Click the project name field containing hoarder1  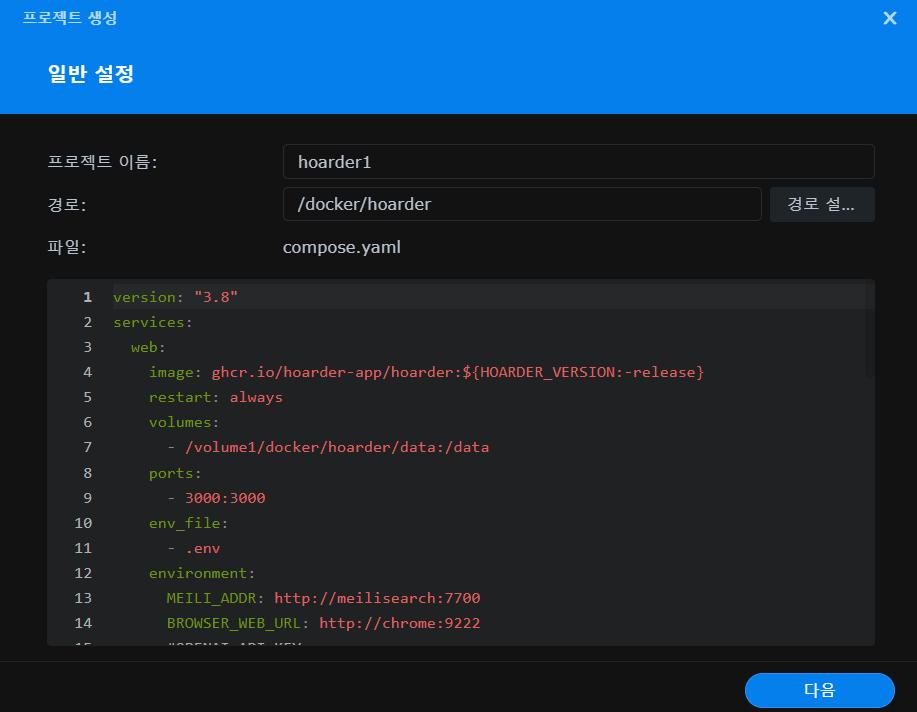point(578,162)
